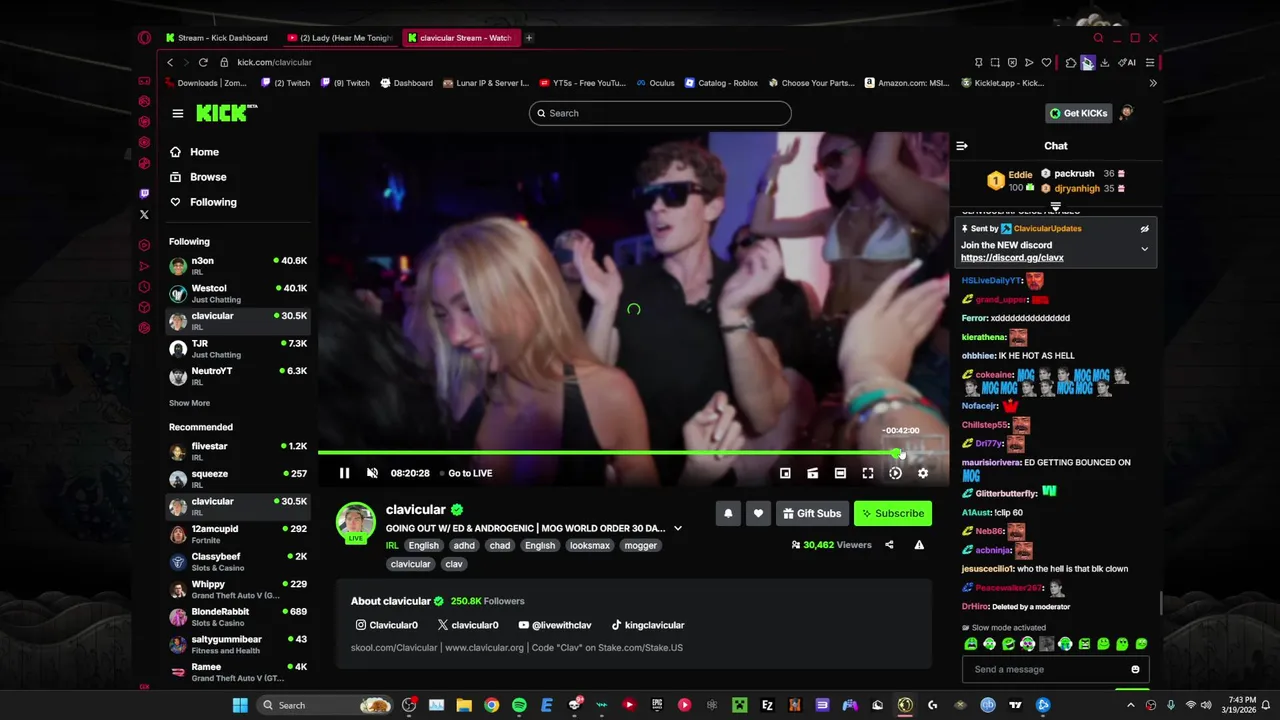Click Go to LIVE in player
The image size is (1280, 720).
click(470, 473)
